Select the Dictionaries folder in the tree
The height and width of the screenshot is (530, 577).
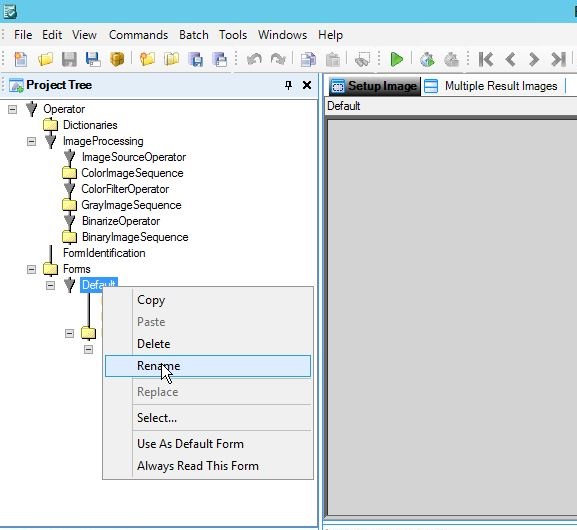(x=90, y=125)
